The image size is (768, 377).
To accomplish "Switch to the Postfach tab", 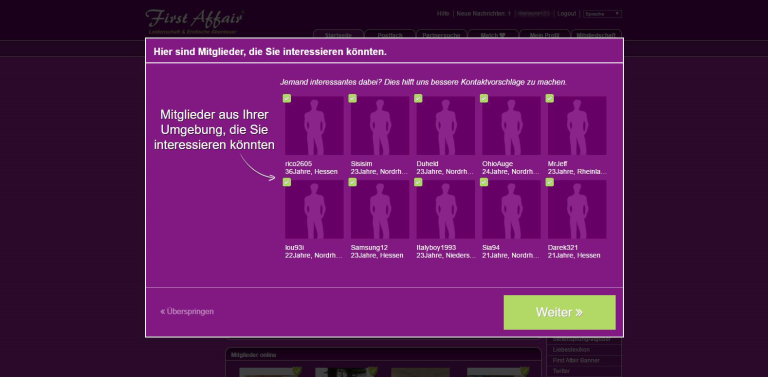I will tap(390, 35).
